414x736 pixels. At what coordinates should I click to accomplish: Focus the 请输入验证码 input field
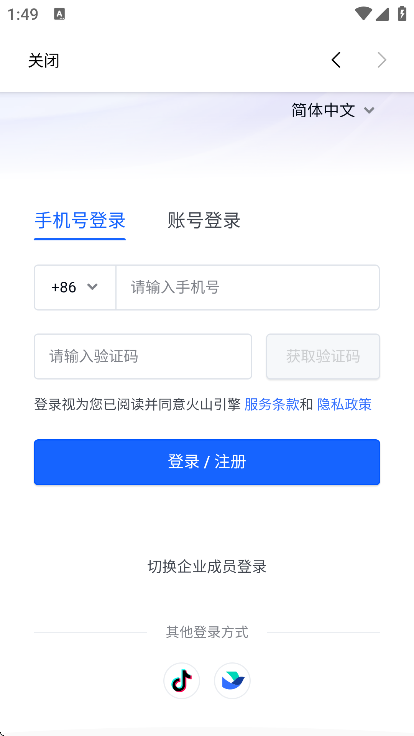[x=143, y=356]
